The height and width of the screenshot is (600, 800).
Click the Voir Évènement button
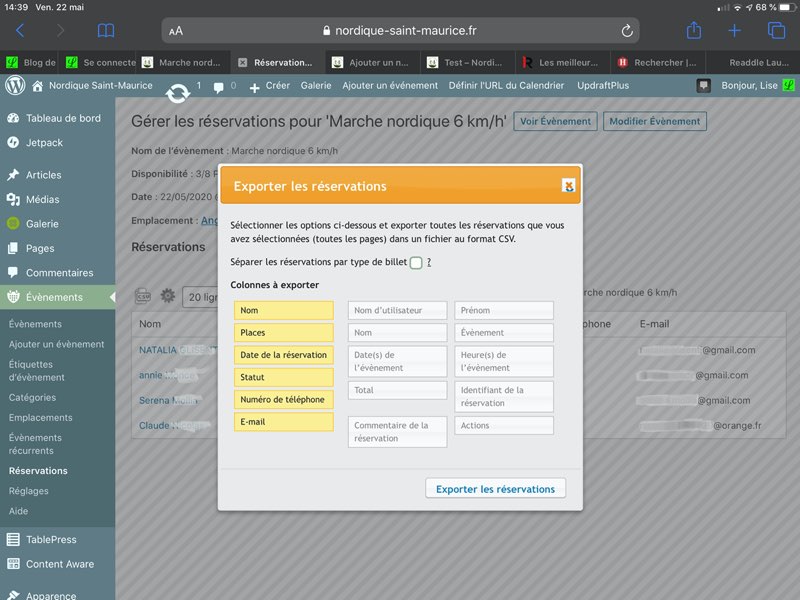tap(555, 121)
